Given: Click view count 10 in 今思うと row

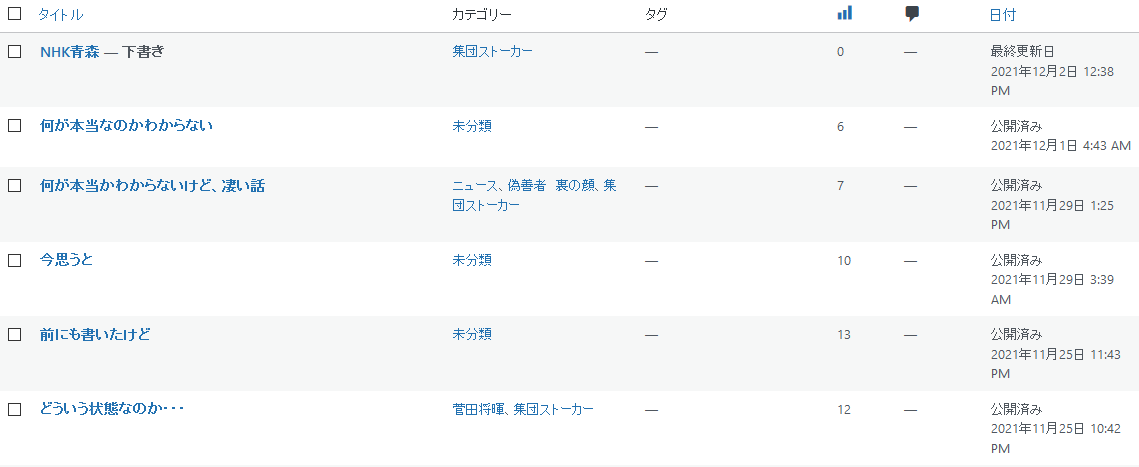Looking at the screenshot, I should point(844,260).
